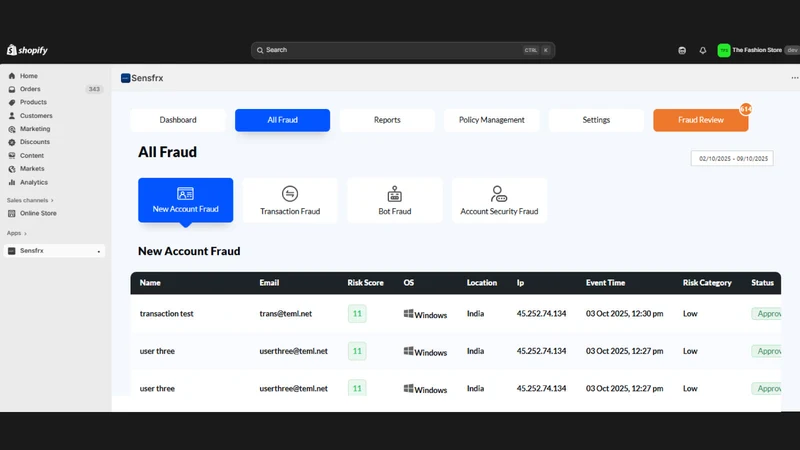Viewport: 800px width, 450px height.
Task: Open the notifications bell
Action: pyautogui.click(x=703, y=50)
